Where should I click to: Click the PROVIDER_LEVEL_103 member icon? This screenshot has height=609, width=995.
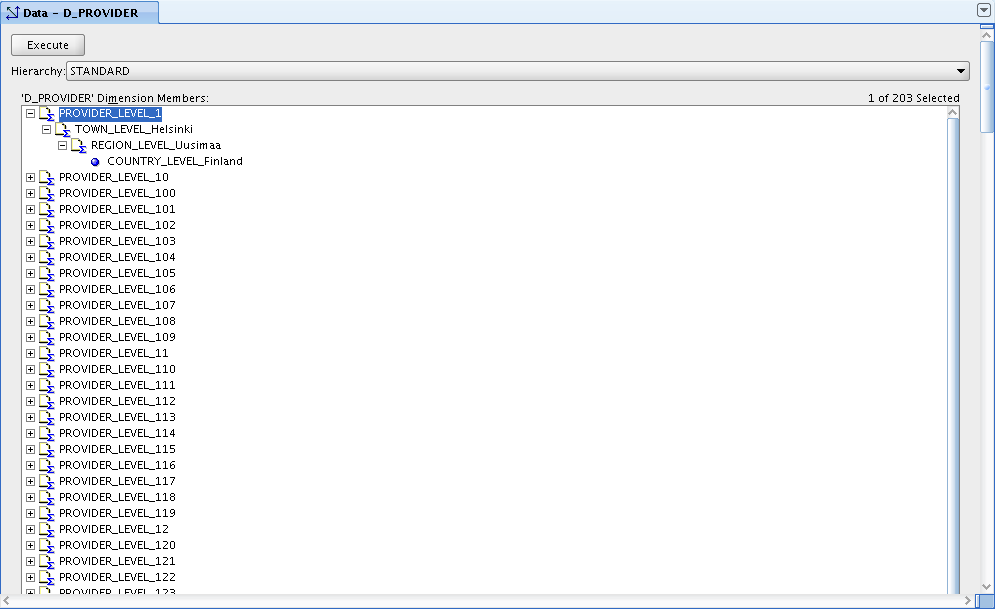pyautogui.click(x=47, y=241)
